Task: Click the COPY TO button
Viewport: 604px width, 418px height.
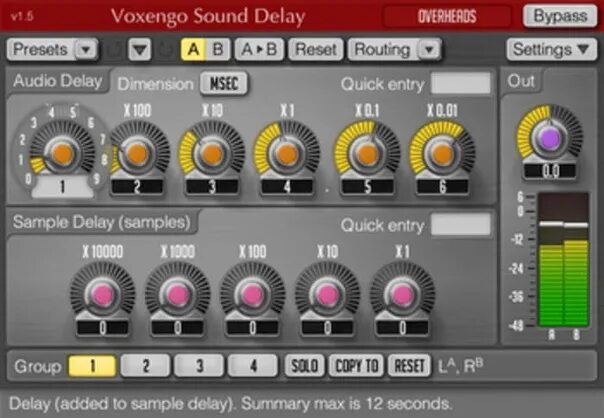Action: (356, 366)
